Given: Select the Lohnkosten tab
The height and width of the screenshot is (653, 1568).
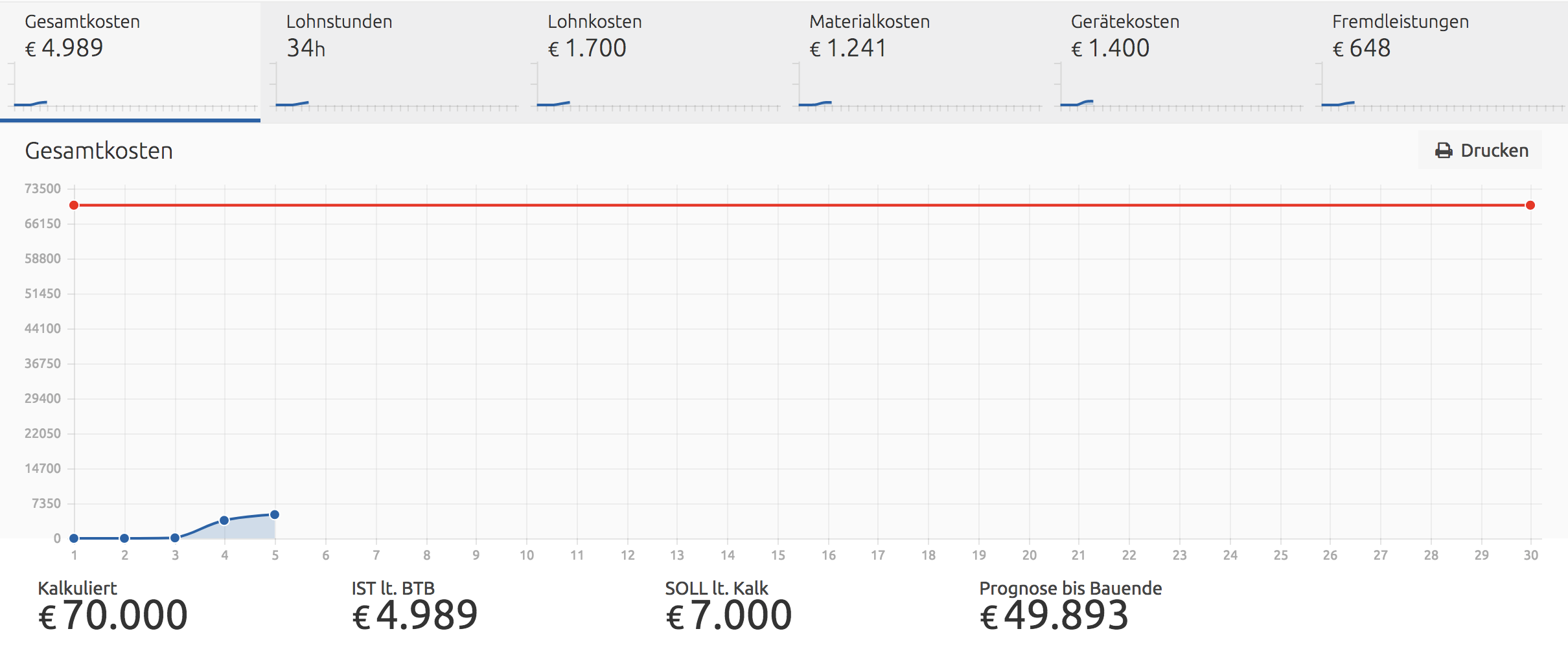Looking at the screenshot, I should [654, 62].
